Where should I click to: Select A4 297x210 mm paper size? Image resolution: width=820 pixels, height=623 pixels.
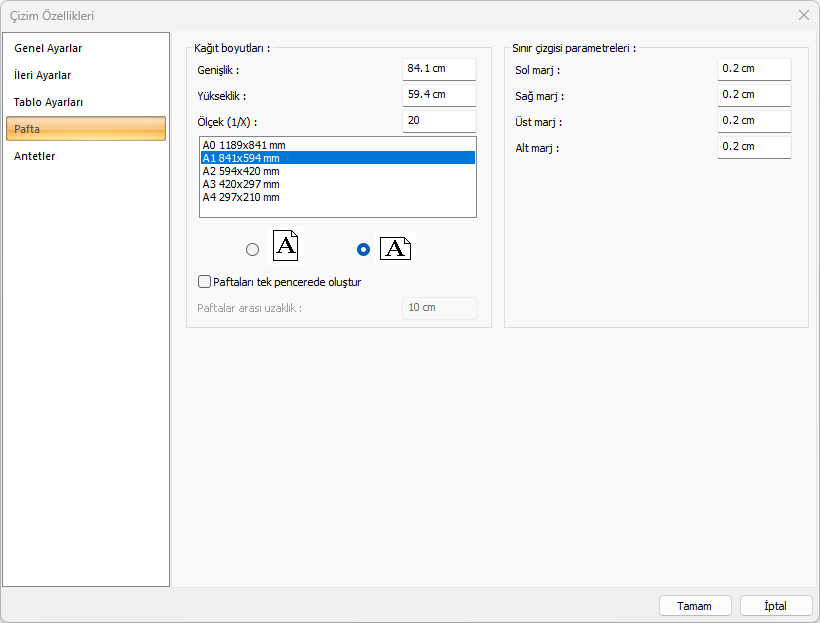click(241, 197)
